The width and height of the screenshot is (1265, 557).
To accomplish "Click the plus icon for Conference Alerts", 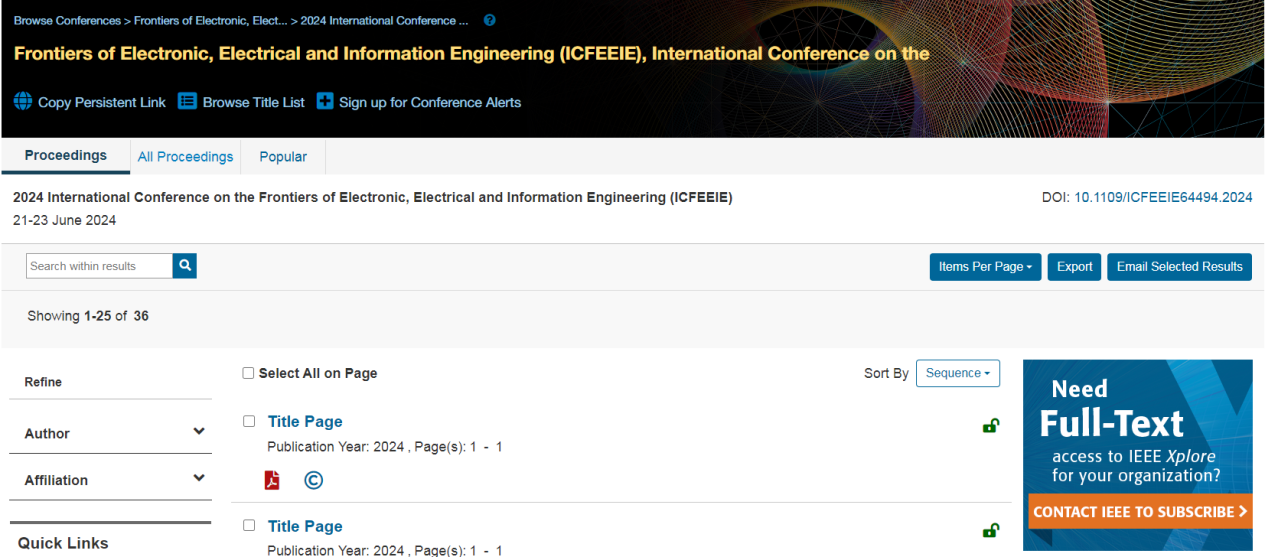I will click(x=325, y=101).
